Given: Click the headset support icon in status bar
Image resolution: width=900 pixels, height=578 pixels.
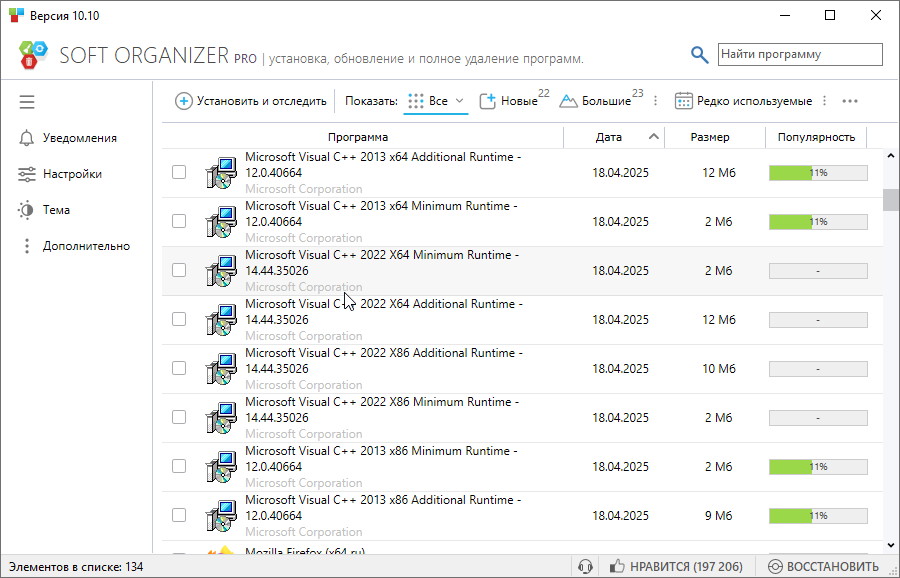Looking at the screenshot, I should (585, 567).
